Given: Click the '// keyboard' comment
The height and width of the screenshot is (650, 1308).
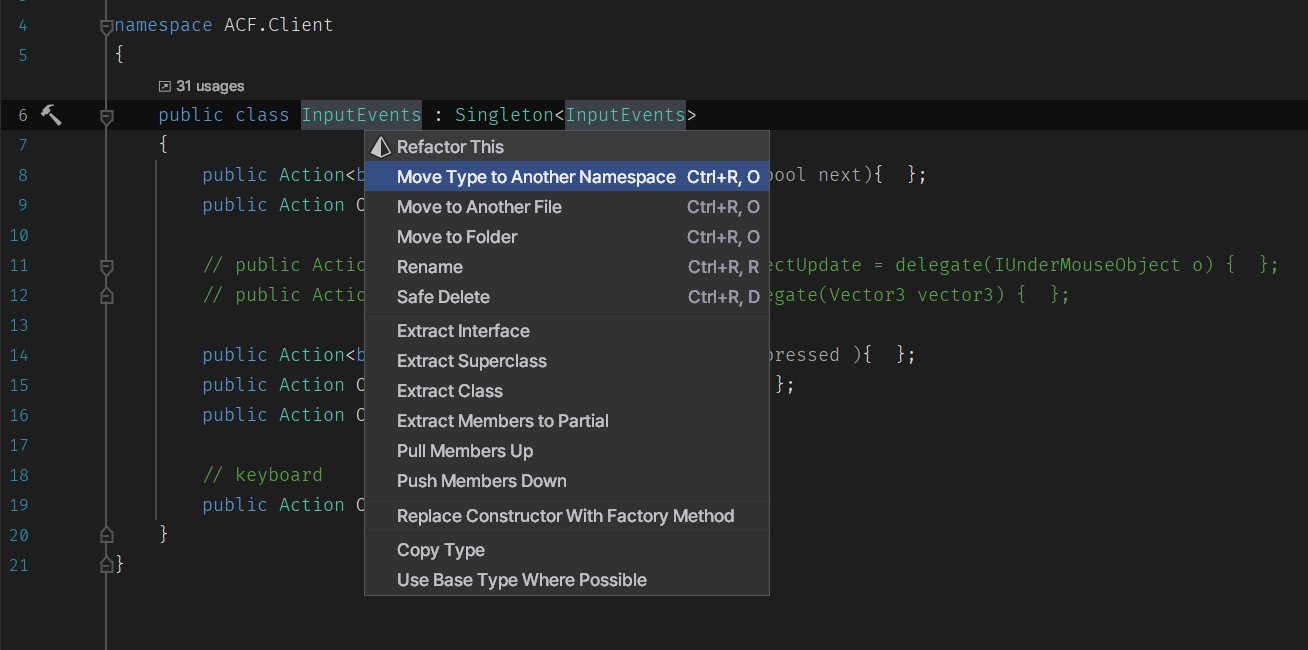Looking at the screenshot, I should pyautogui.click(x=262, y=475).
